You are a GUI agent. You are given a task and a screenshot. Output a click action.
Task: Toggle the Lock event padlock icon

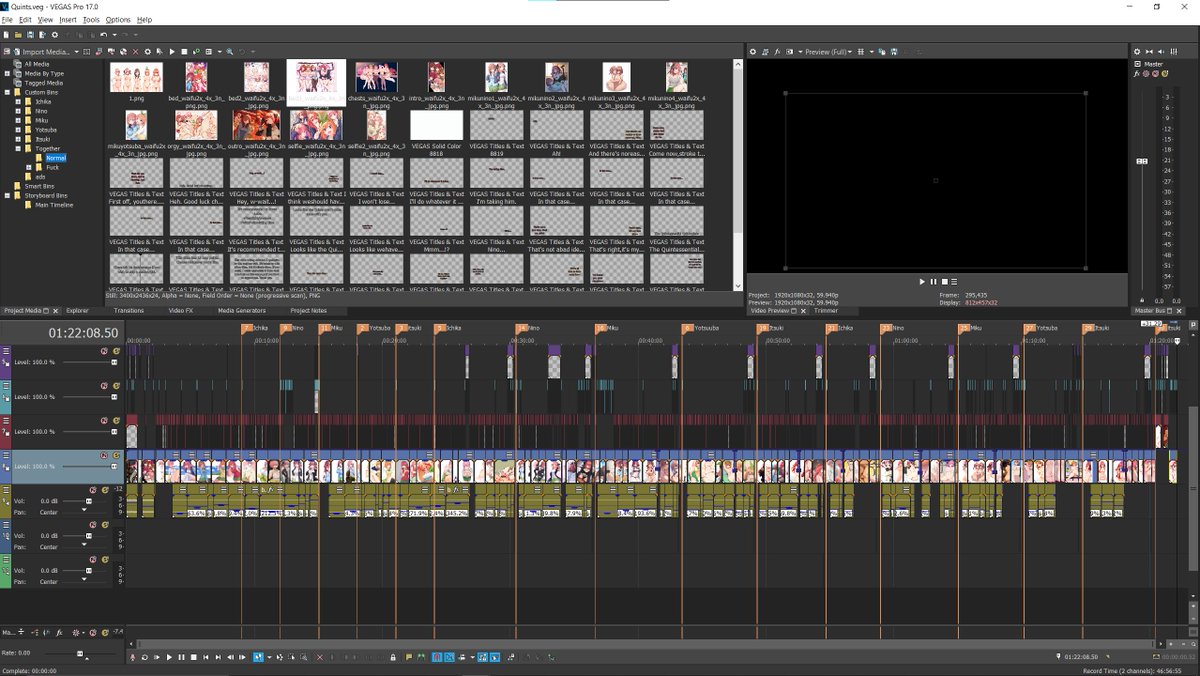[393, 657]
